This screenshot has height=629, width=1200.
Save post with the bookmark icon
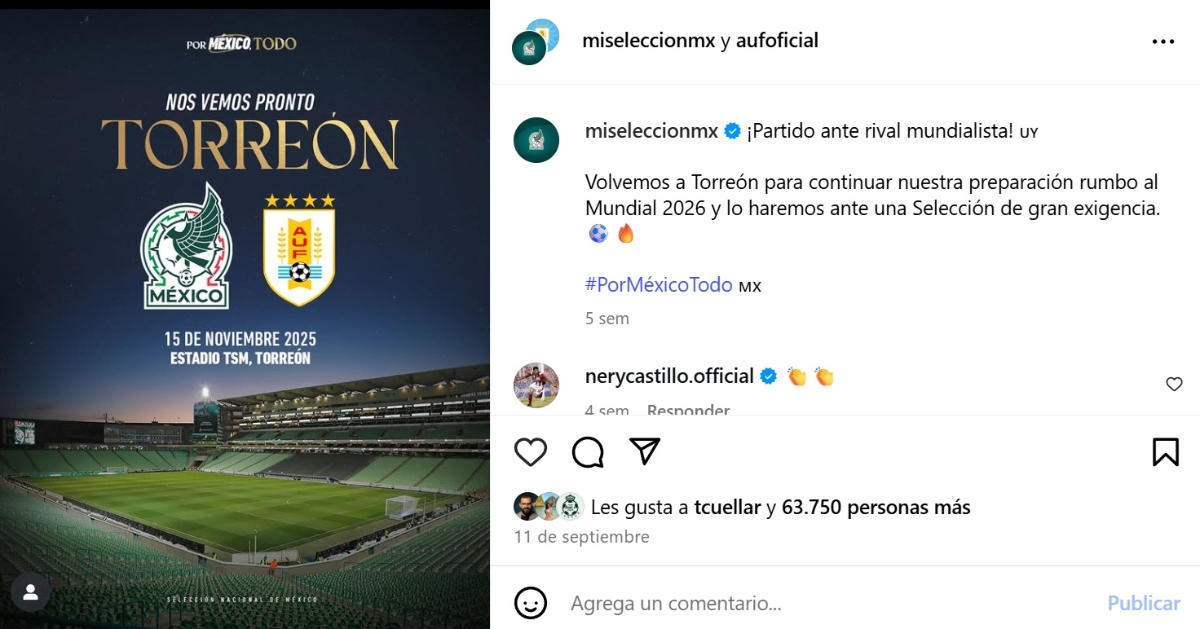pyautogui.click(x=1165, y=452)
